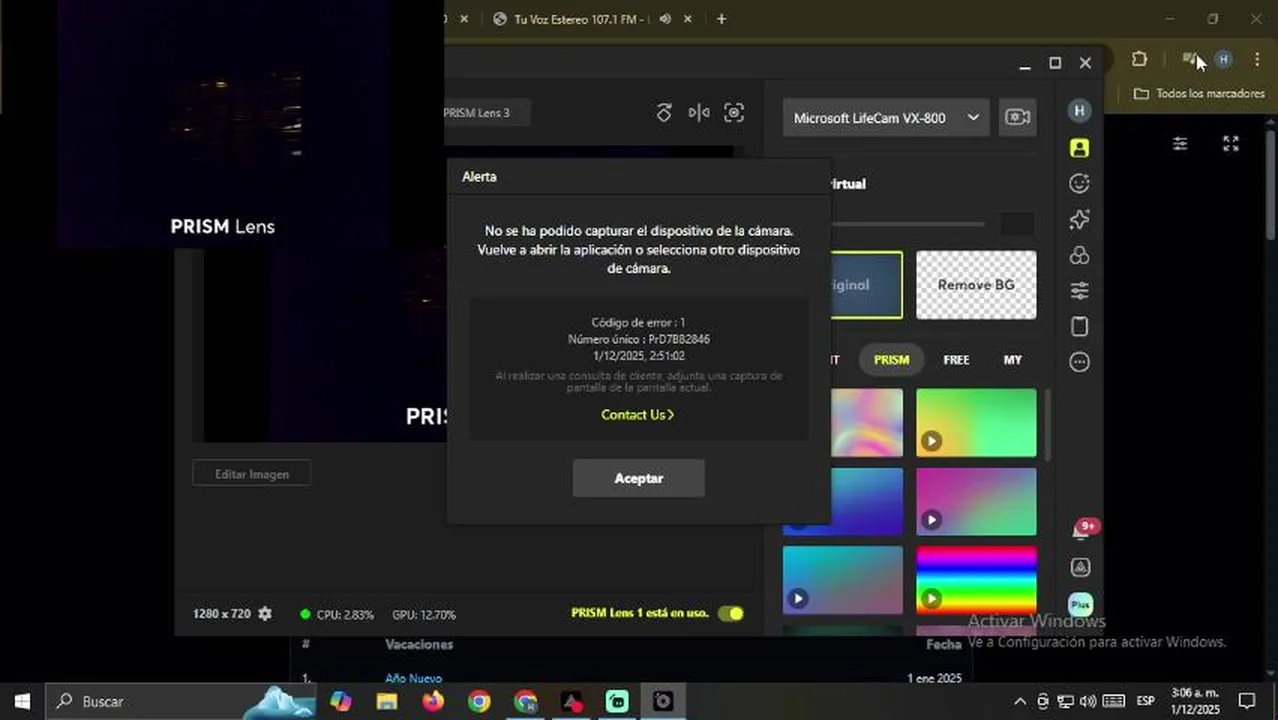Open File Explorer from the taskbar
The image size is (1278, 720).
point(387,701)
